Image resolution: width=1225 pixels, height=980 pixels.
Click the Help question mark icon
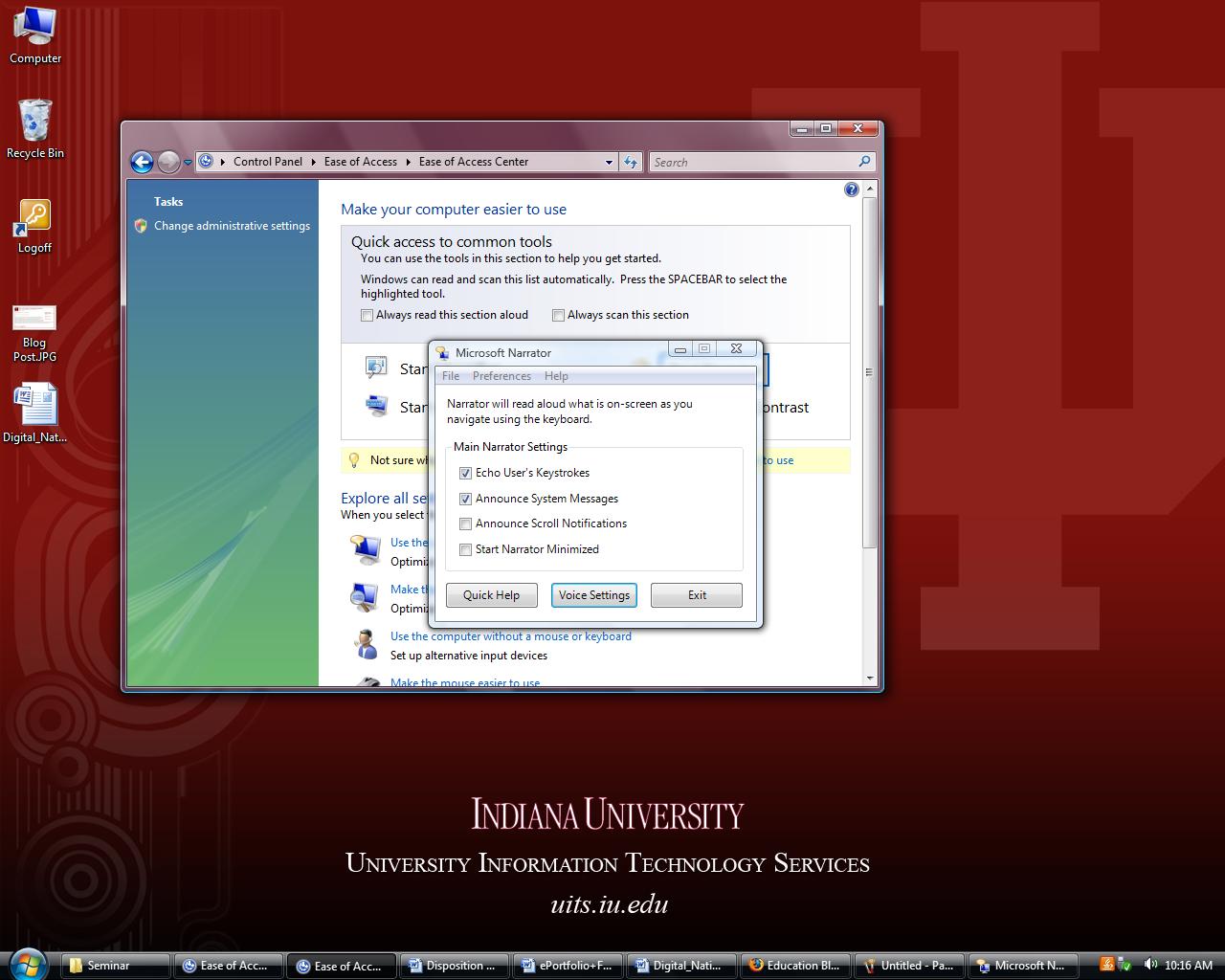tap(851, 189)
